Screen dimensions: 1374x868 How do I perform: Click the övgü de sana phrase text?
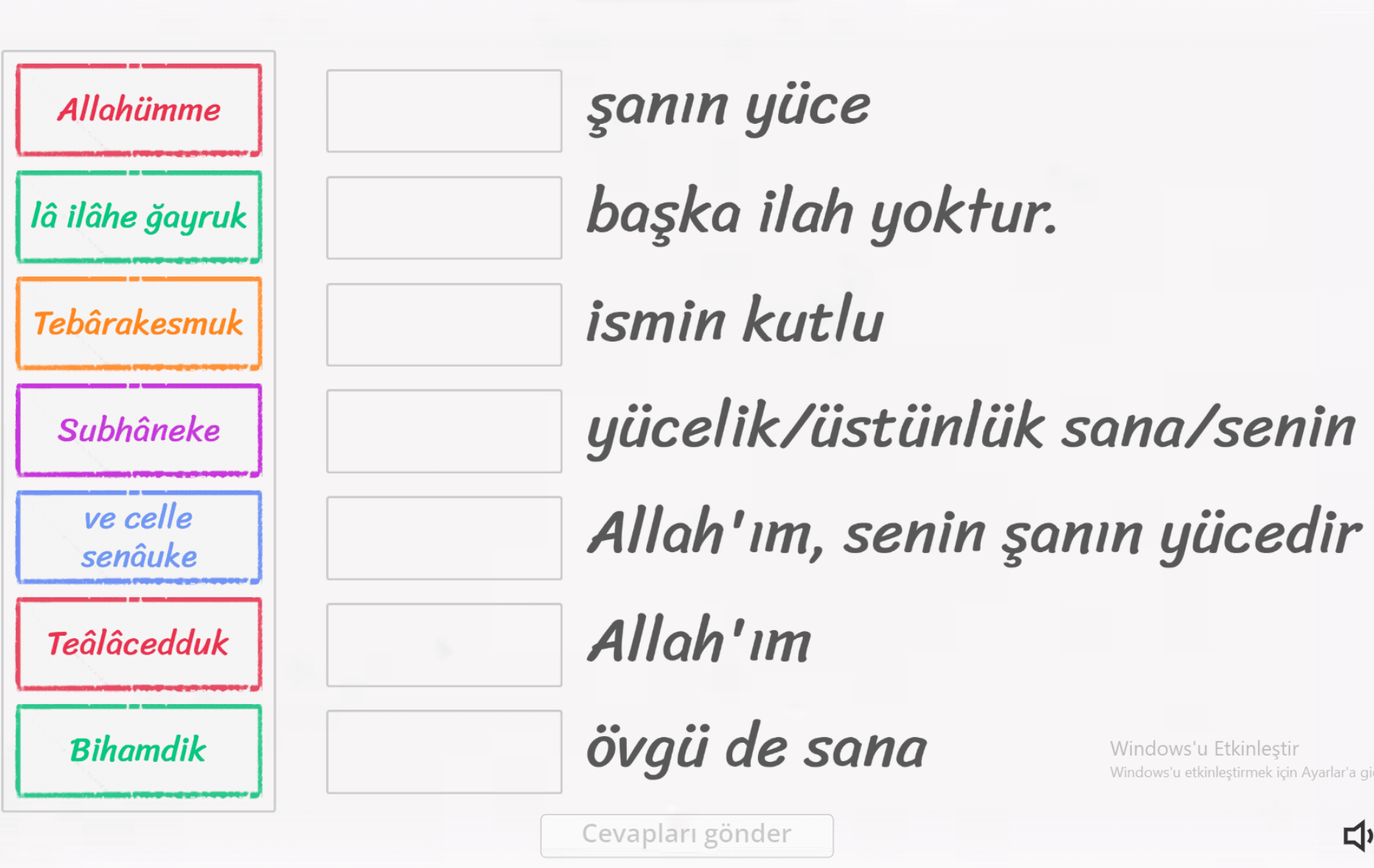[x=756, y=746]
